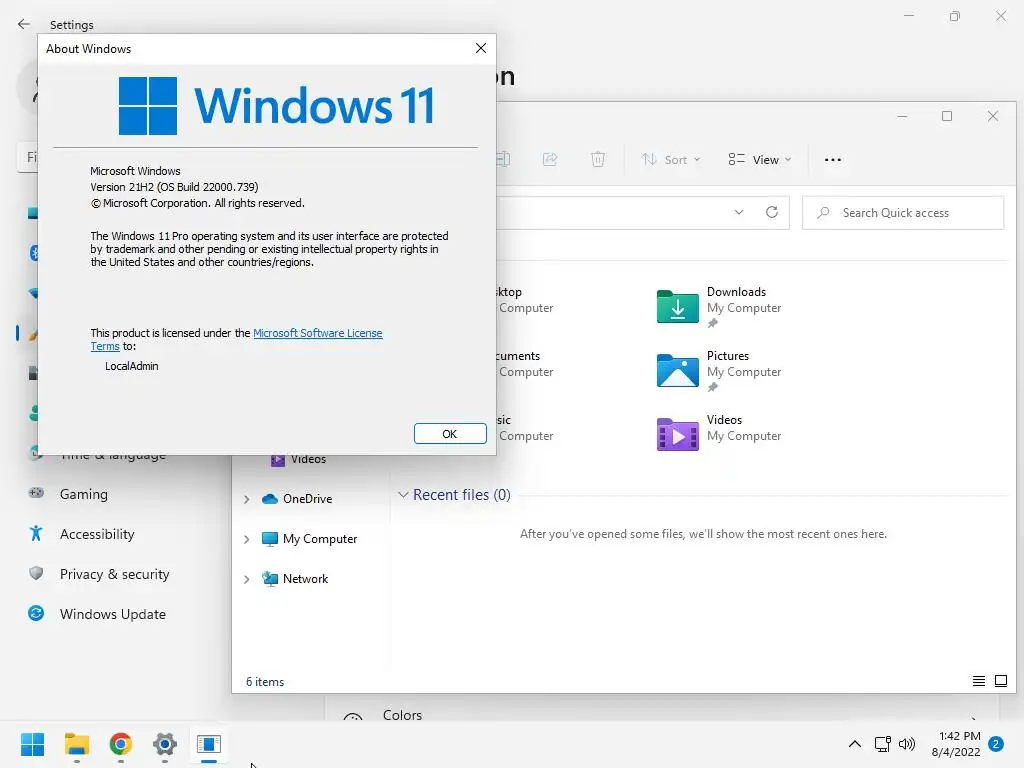This screenshot has height=768, width=1024.
Task: Expand My Computer in navigation pane
Action: (246, 539)
